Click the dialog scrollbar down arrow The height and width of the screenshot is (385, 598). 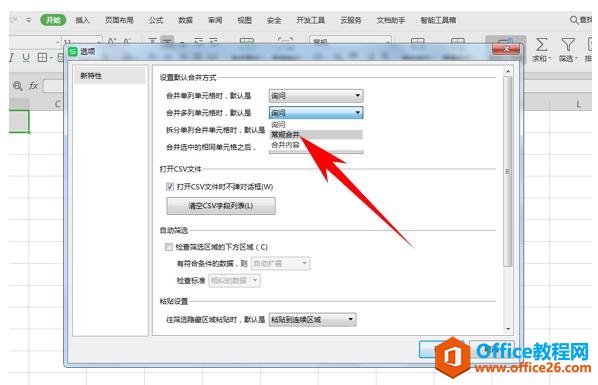click(508, 329)
